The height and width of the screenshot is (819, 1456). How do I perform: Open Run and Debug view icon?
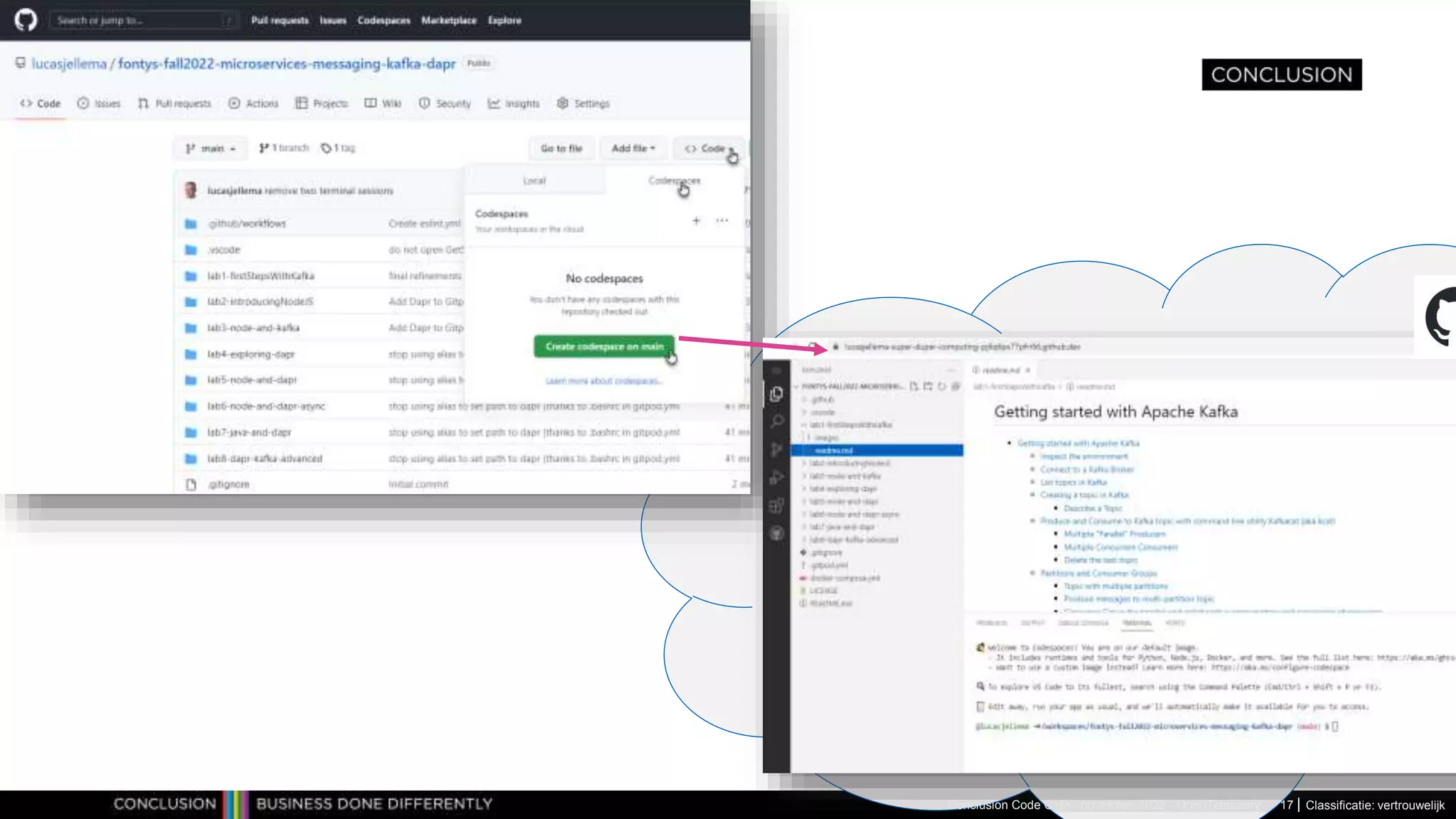coord(776,478)
